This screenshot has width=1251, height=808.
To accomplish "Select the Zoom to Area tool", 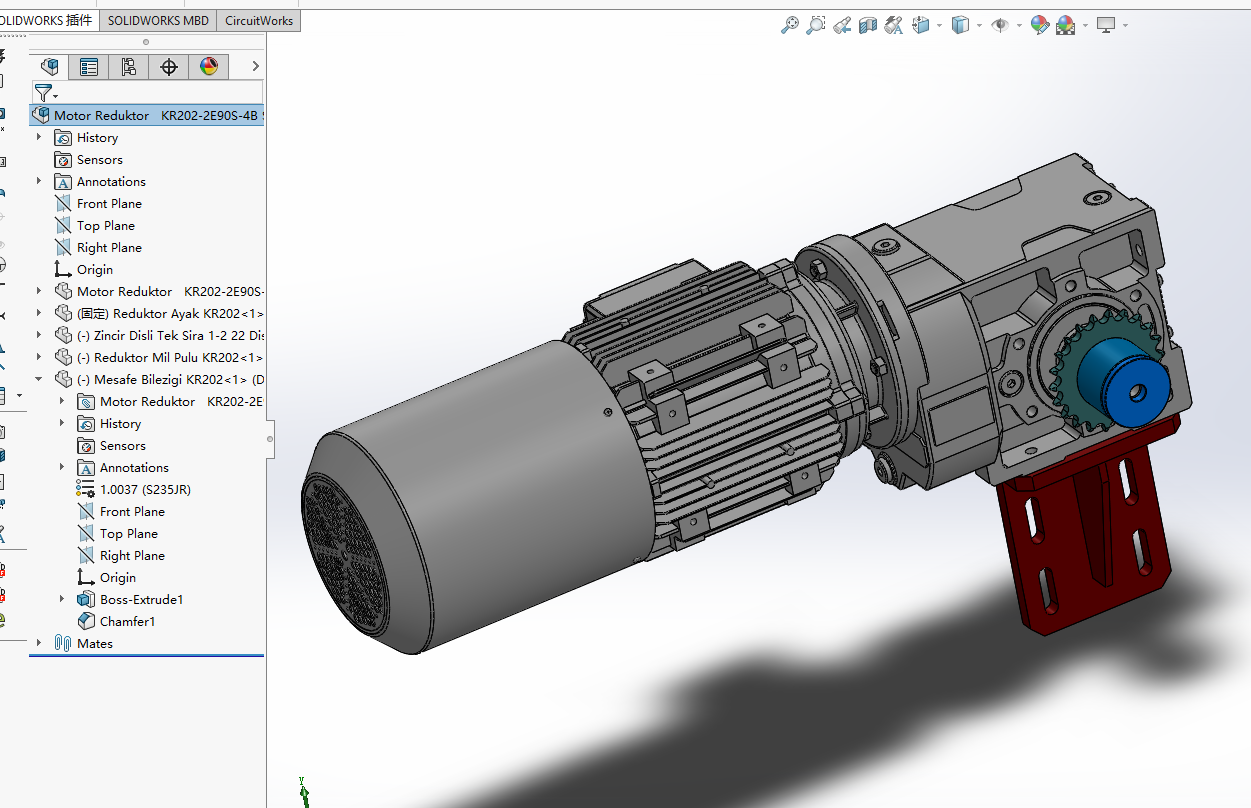I will click(x=816, y=25).
